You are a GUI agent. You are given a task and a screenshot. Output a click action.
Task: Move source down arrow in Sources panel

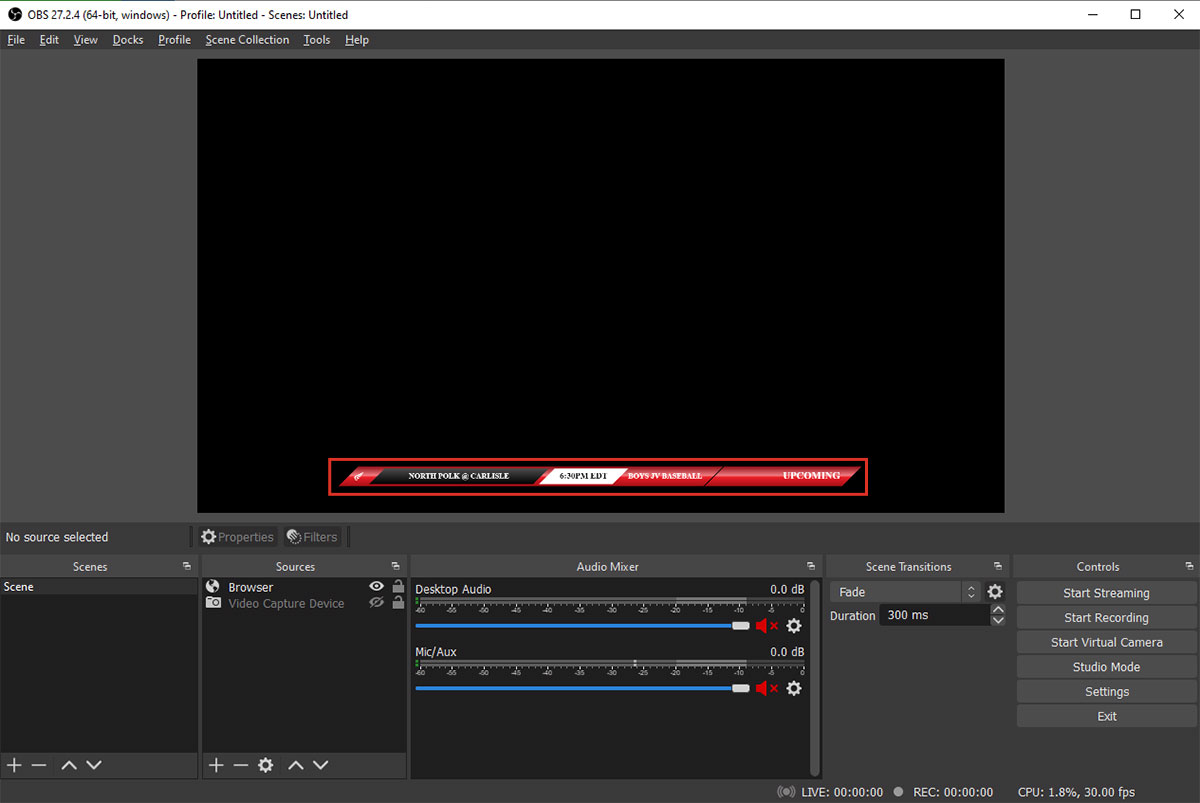point(320,765)
